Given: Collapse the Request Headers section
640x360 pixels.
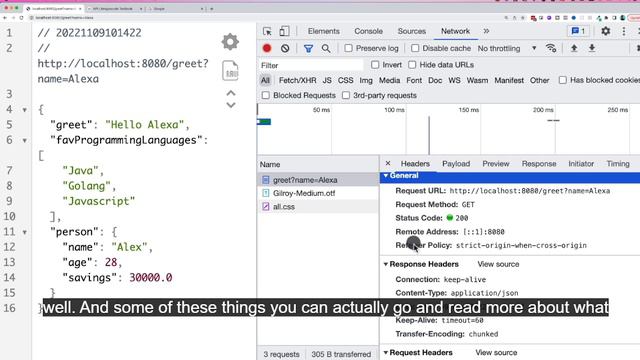Looking at the screenshot, I should (386, 352).
